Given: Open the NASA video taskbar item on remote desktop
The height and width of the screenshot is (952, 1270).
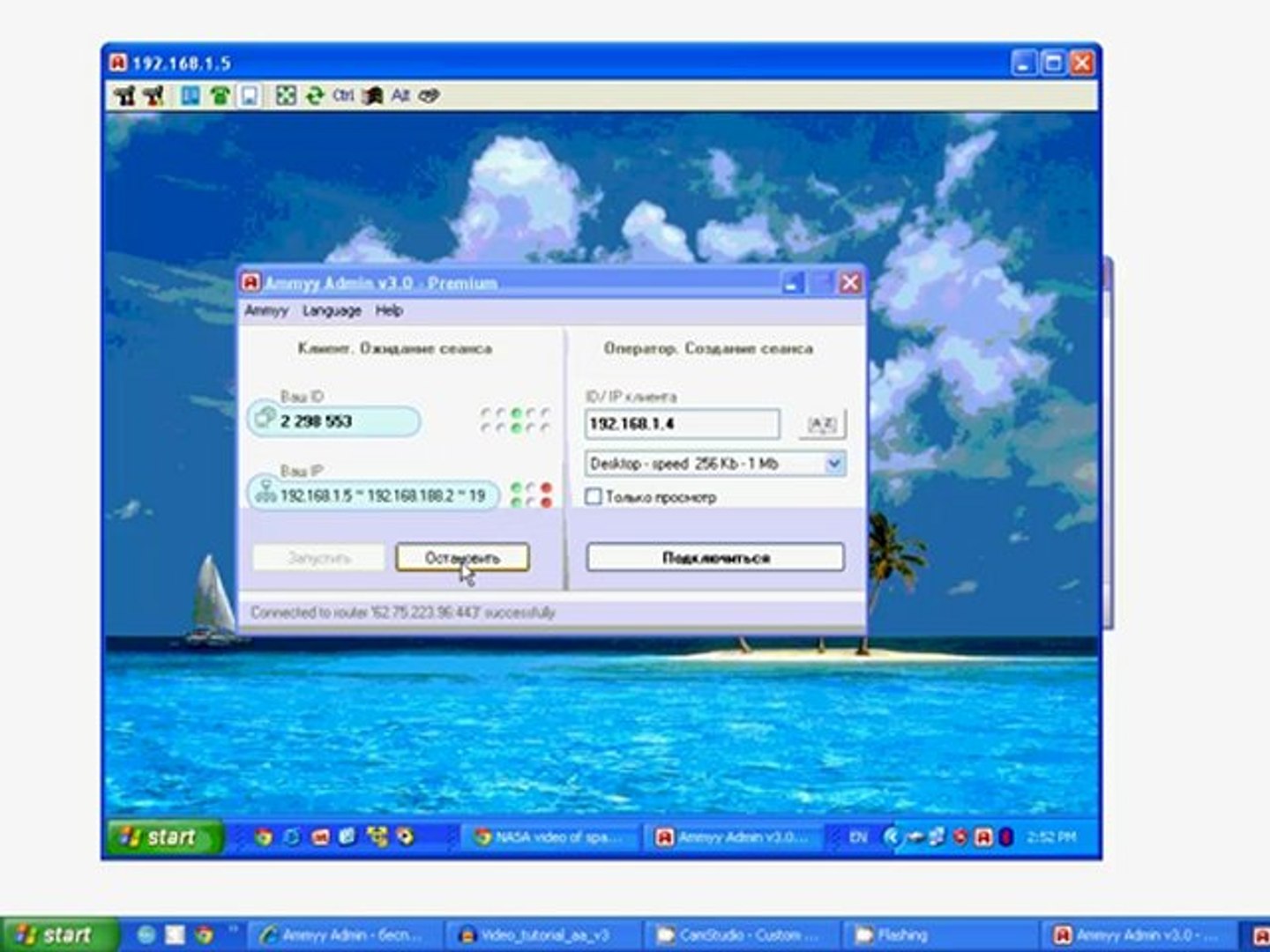Looking at the screenshot, I should pos(550,837).
